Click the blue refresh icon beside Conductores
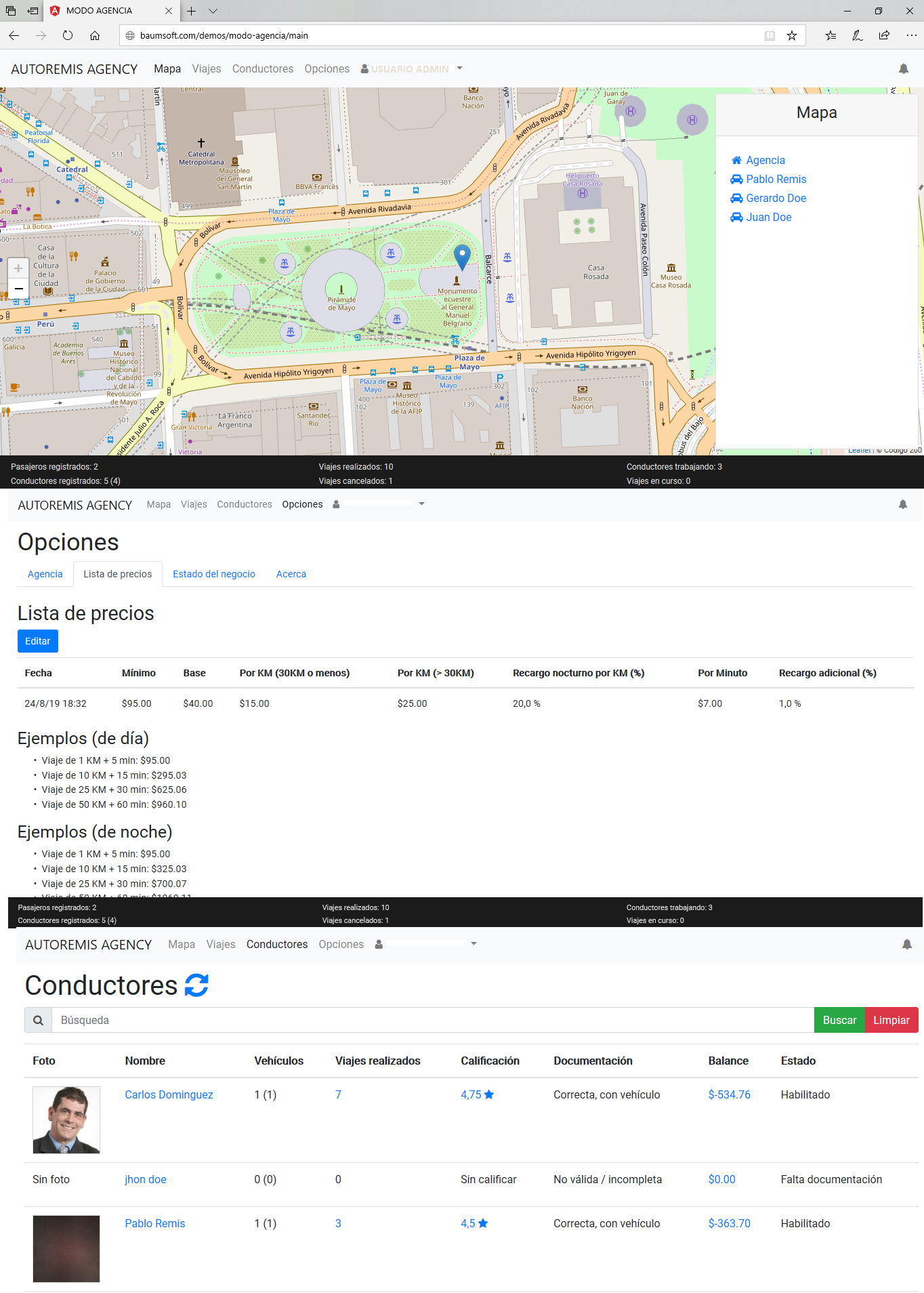Viewport: 924px width, 1293px height. [x=196, y=985]
